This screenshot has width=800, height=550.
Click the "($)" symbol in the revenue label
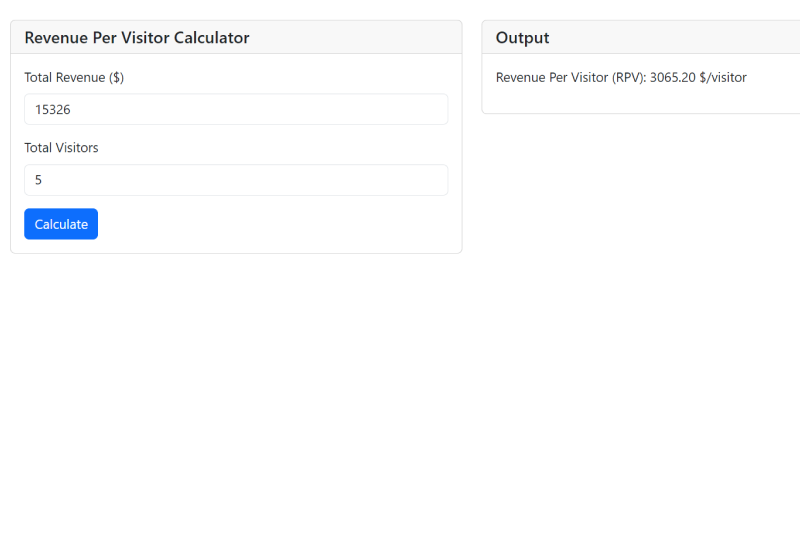coord(116,77)
